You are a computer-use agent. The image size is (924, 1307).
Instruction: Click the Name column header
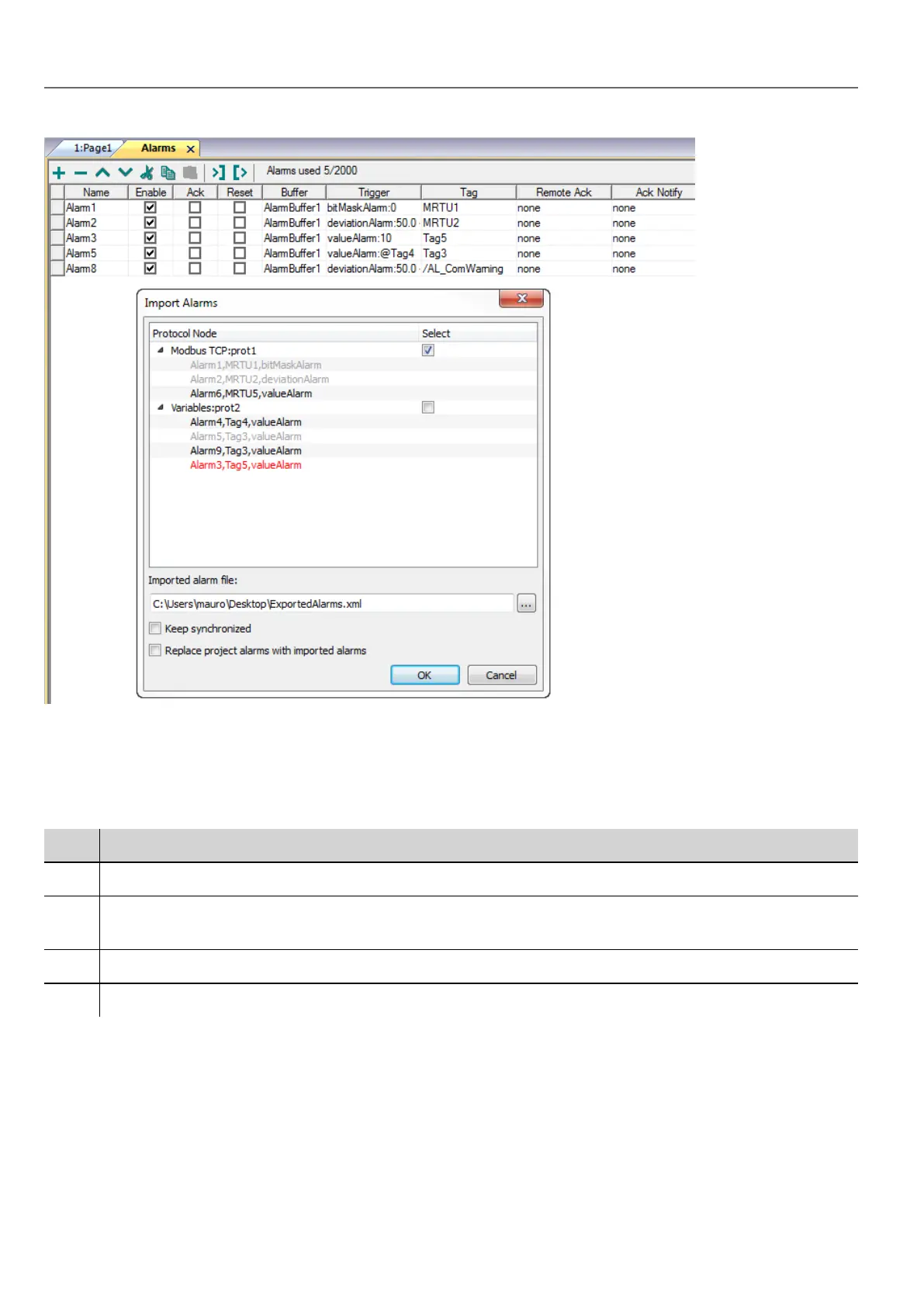[x=96, y=192]
